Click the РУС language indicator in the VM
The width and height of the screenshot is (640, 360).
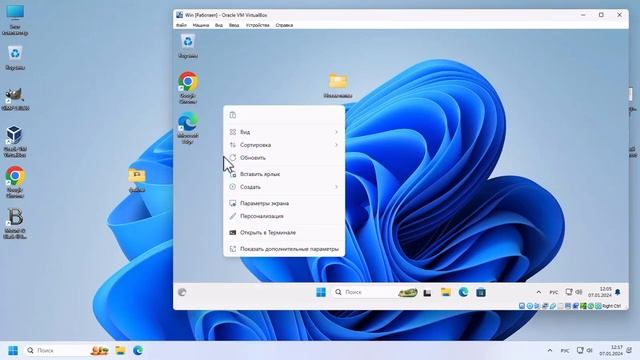pyautogui.click(x=553, y=293)
